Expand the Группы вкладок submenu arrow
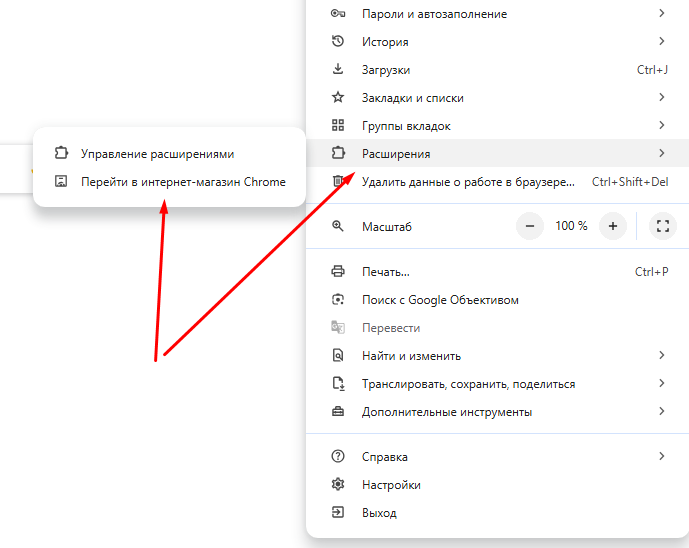Image resolution: width=689 pixels, height=548 pixels. pyautogui.click(x=662, y=125)
